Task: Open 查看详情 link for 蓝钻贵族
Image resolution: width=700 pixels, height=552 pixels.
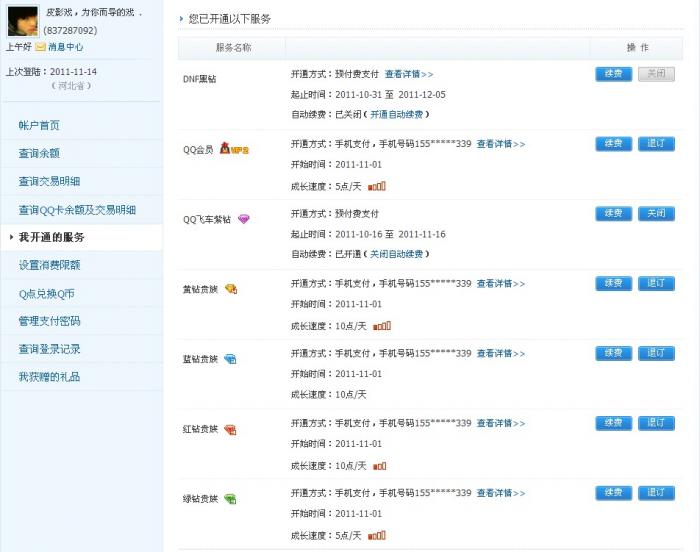Action: pos(501,353)
